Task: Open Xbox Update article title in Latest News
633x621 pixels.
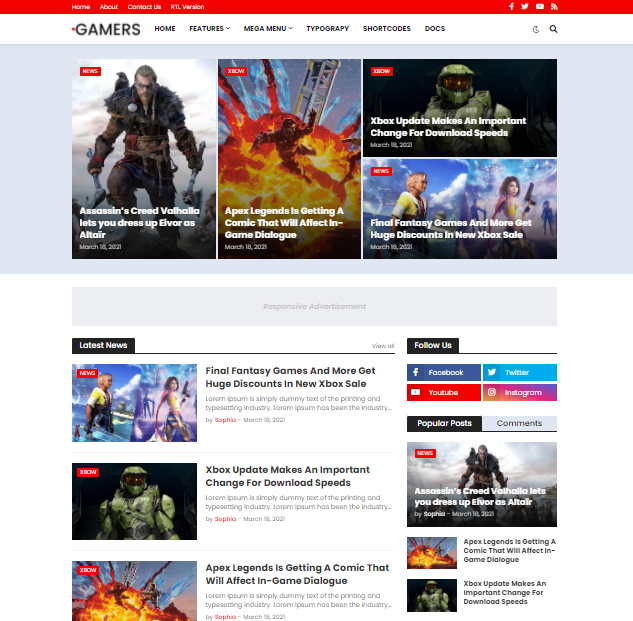Action: click(x=287, y=476)
